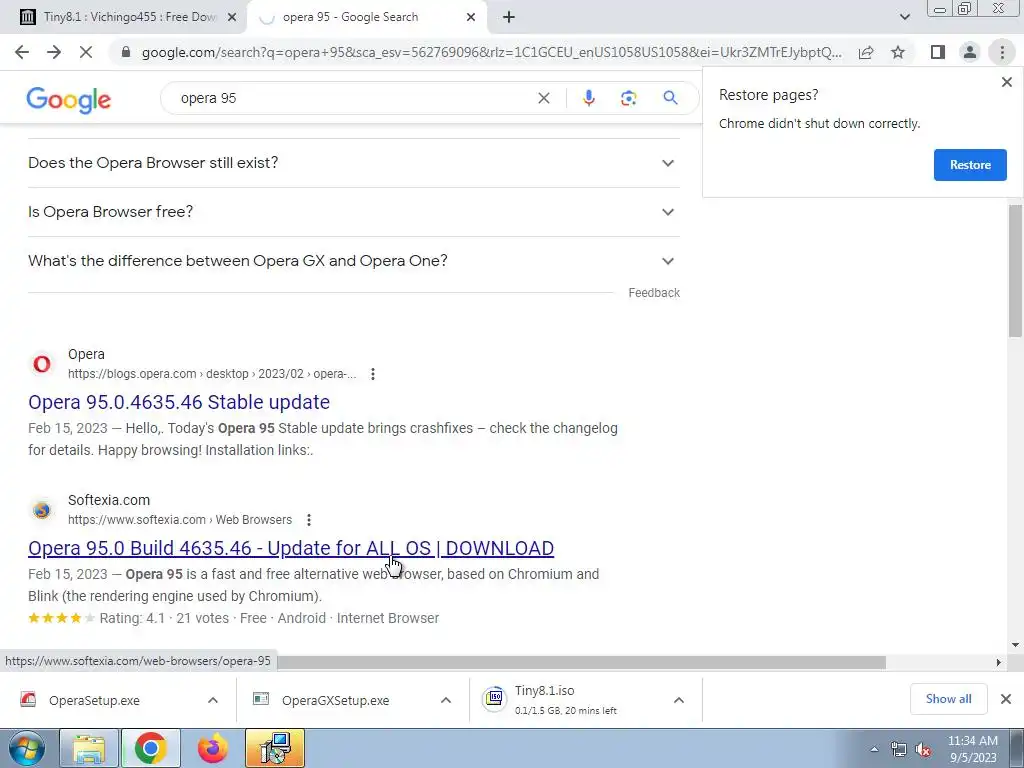Click the vertical scrollbar down arrow
This screenshot has width=1024, height=768.
1015,645
